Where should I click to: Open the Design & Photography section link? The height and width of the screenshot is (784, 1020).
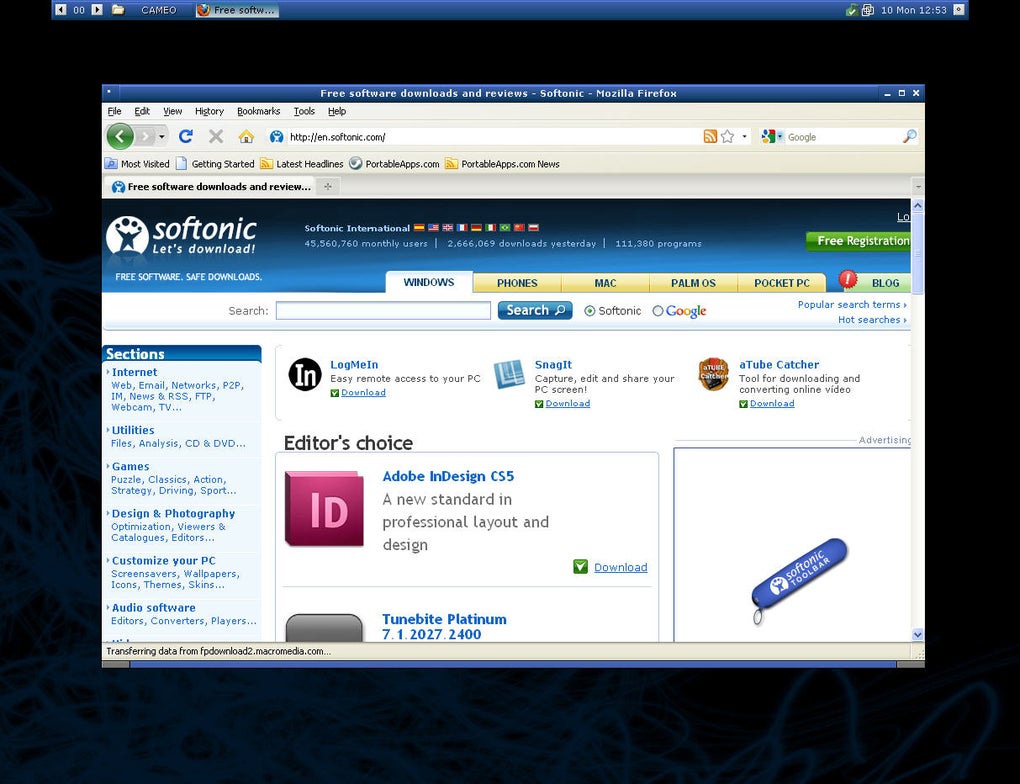tap(173, 513)
